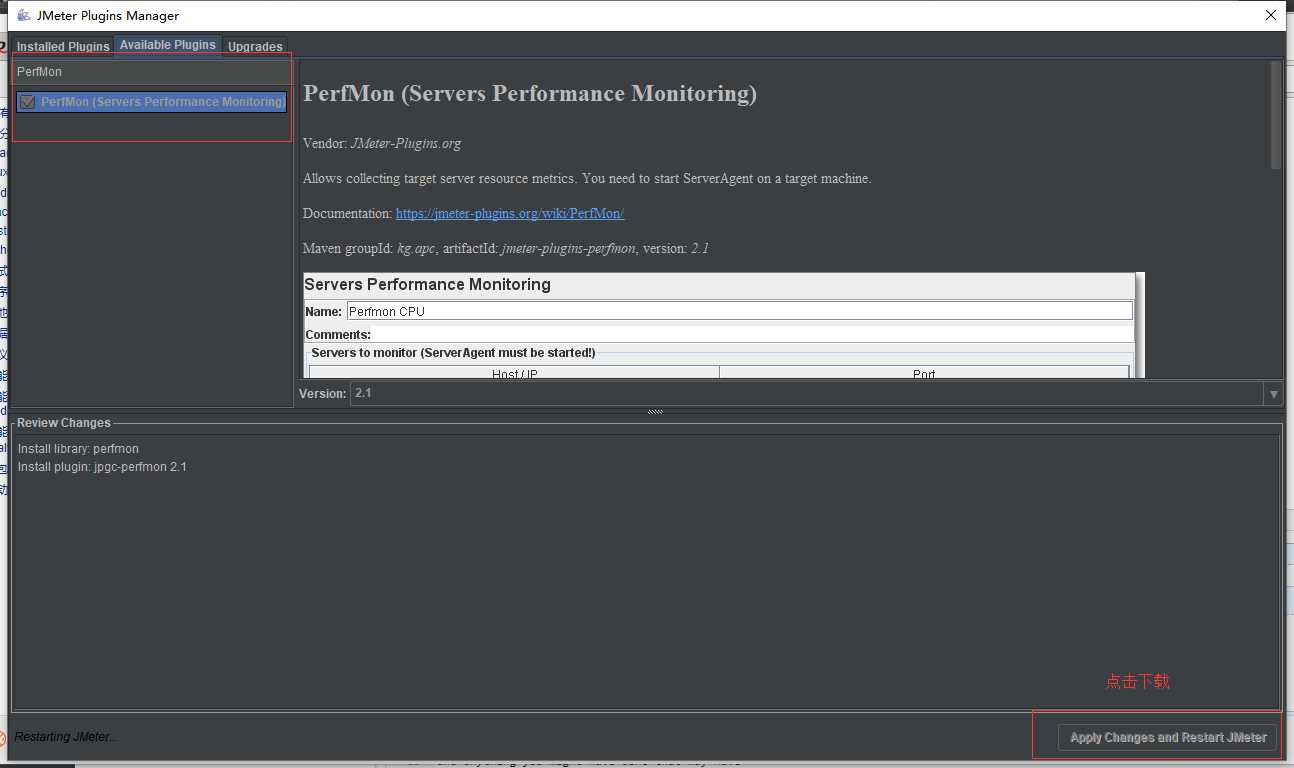This screenshot has height=768, width=1294.
Task: Click the 'Restarting JMeter...' status text
Action: [x=66, y=737]
